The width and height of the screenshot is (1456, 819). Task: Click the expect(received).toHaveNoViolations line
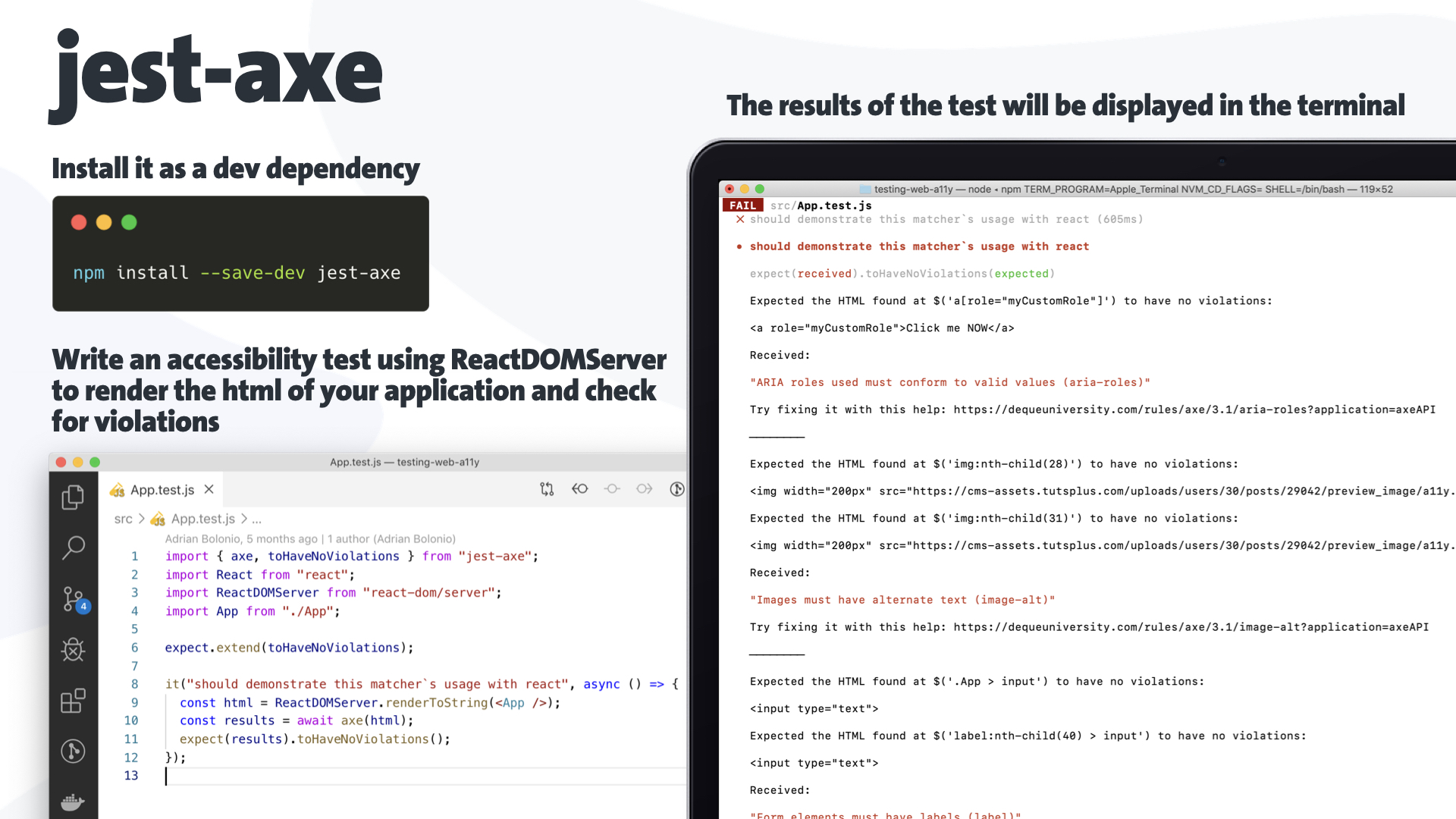(902, 274)
